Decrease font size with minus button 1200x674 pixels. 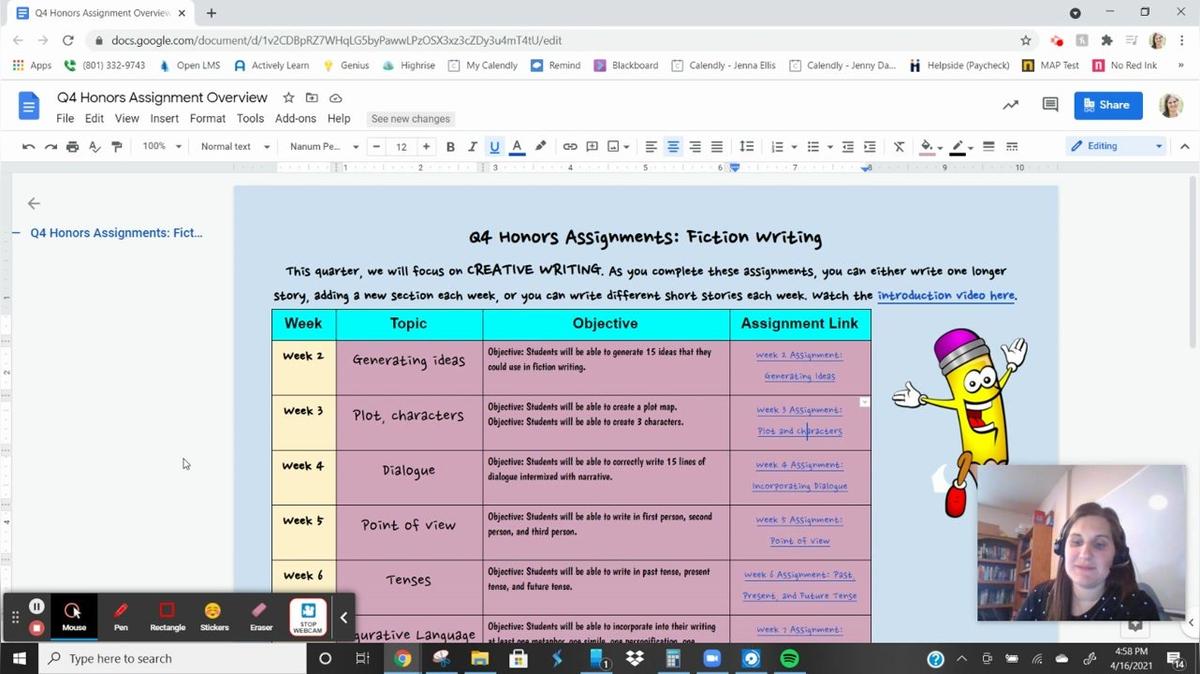pyautogui.click(x=376, y=146)
